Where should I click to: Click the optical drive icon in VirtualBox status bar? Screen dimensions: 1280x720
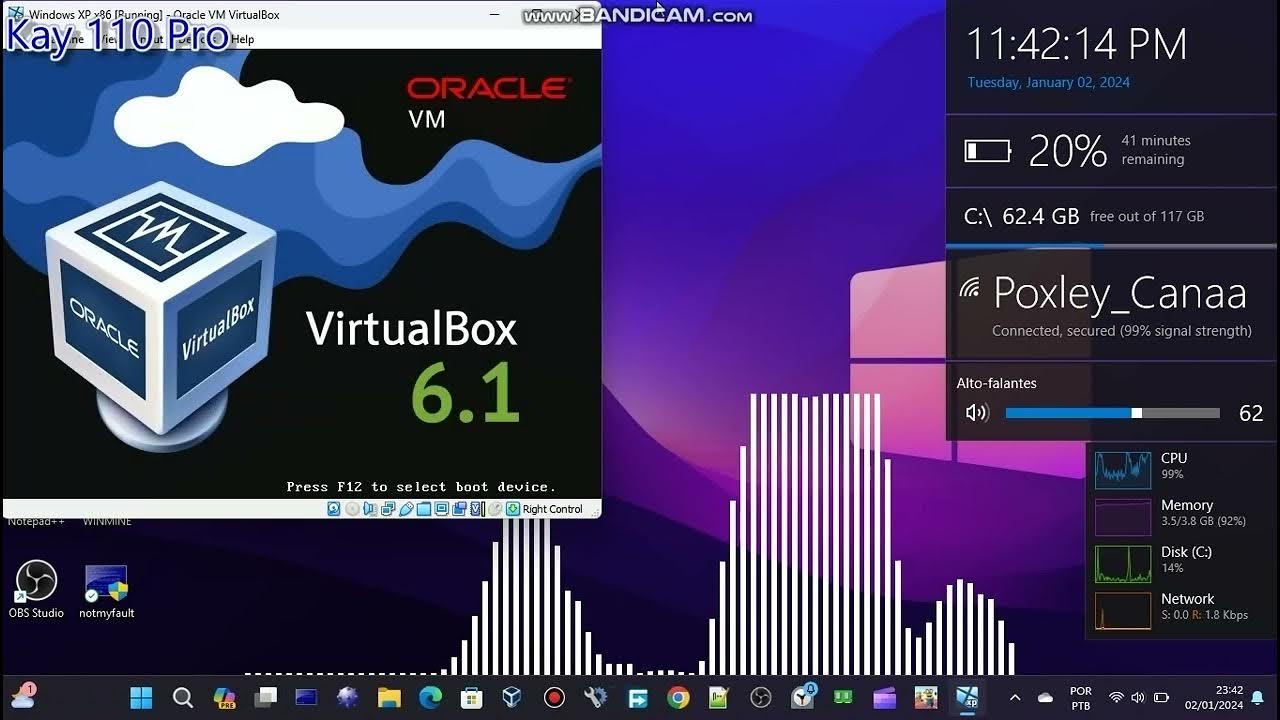click(352, 509)
